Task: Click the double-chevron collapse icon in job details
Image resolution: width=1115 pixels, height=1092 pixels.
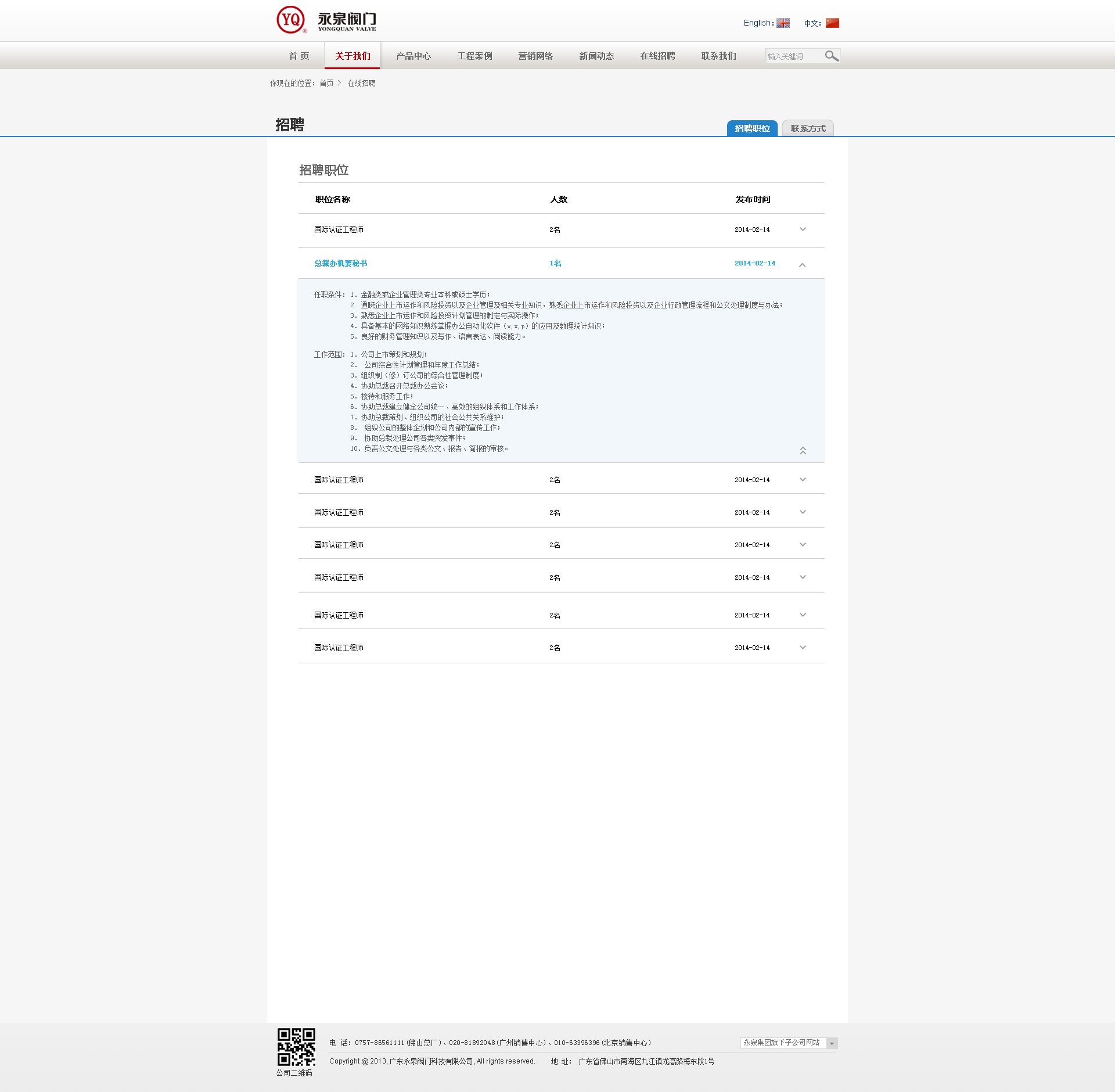Action: click(x=803, y=451)
